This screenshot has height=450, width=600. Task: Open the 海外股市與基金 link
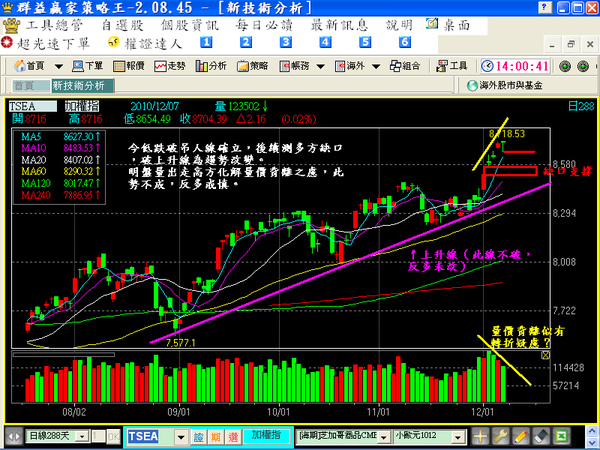click(505, 85)
